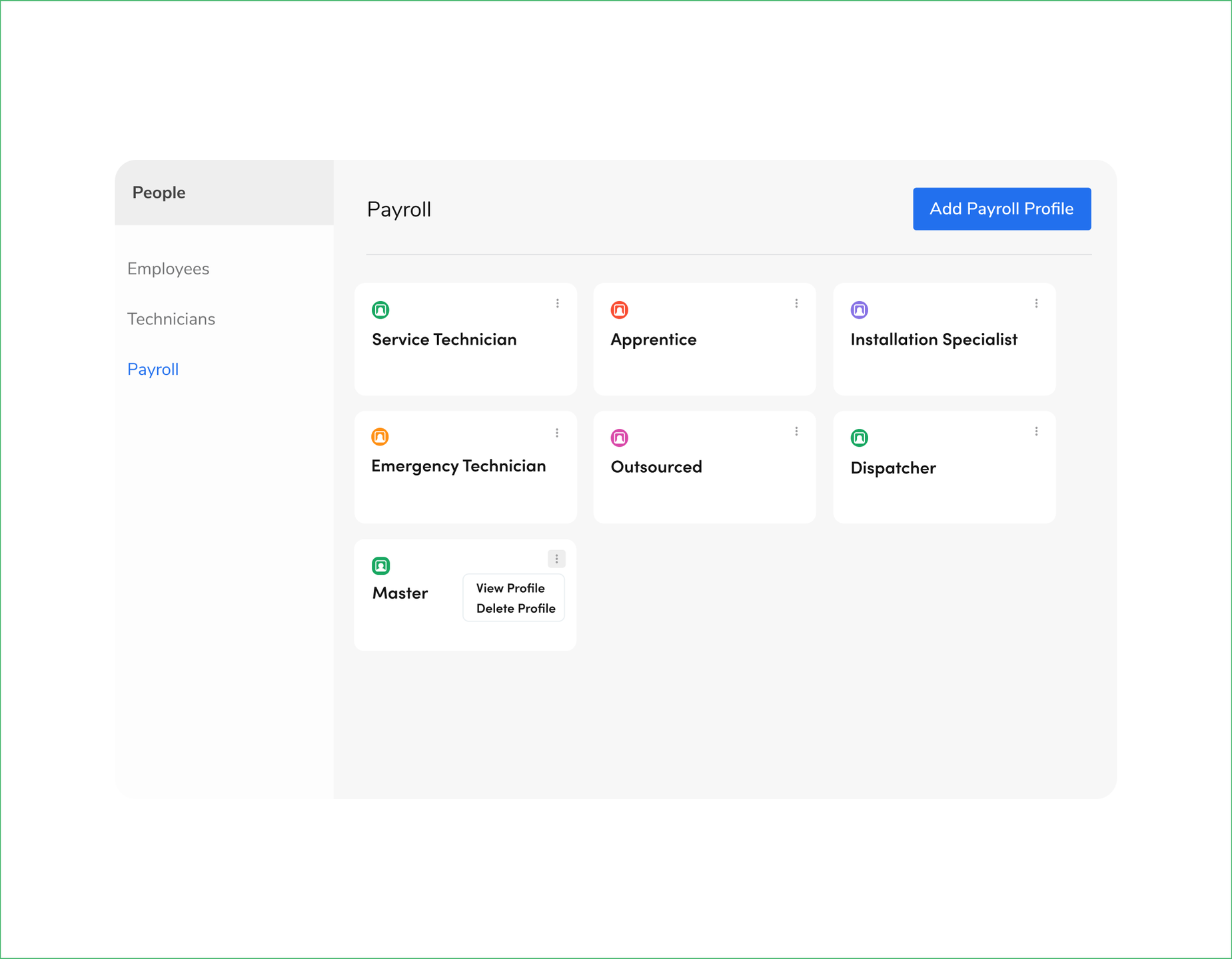Open Outsourced card options menu
This screenshot has width=1232, height=959.
coord(796,432)
